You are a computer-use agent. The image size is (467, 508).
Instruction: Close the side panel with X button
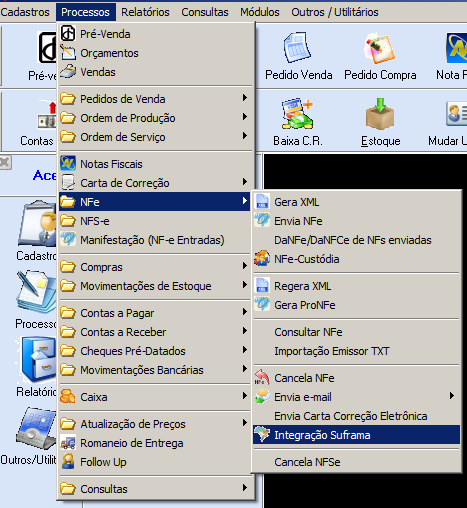tap(5, 163)
